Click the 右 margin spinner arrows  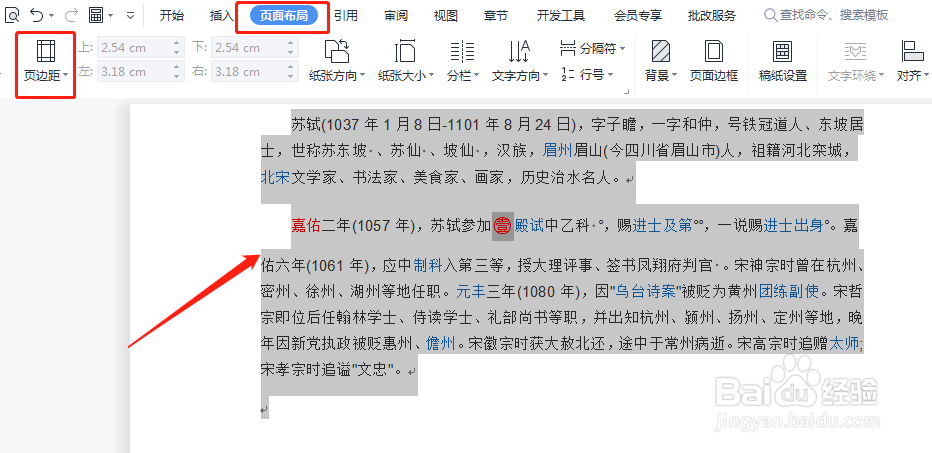tap(291, 72)
